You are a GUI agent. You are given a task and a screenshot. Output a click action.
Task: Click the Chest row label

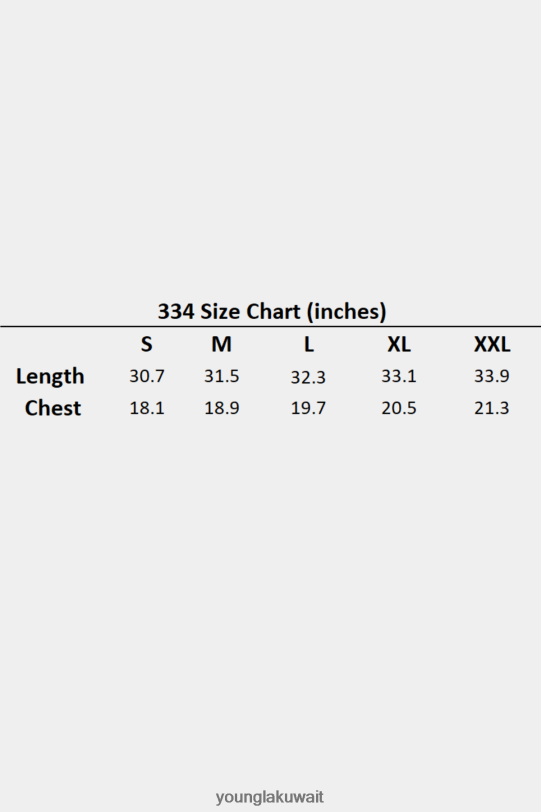click(53, 408)
